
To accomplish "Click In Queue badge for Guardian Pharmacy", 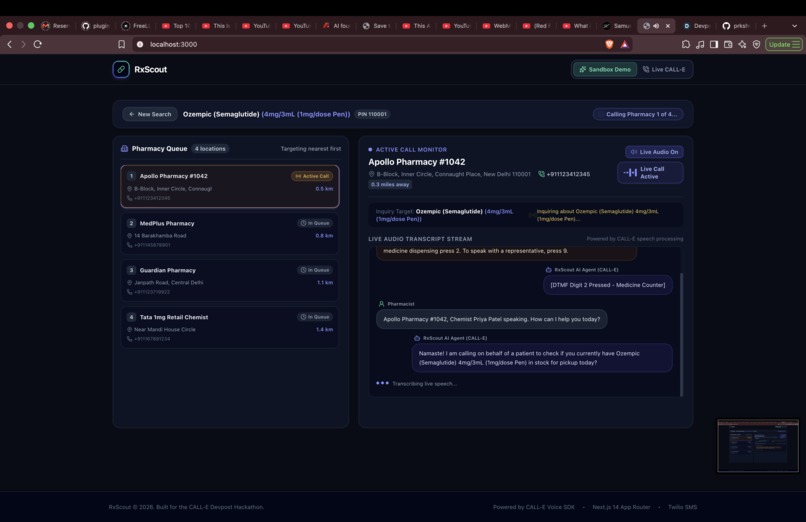I will (315, 270).
